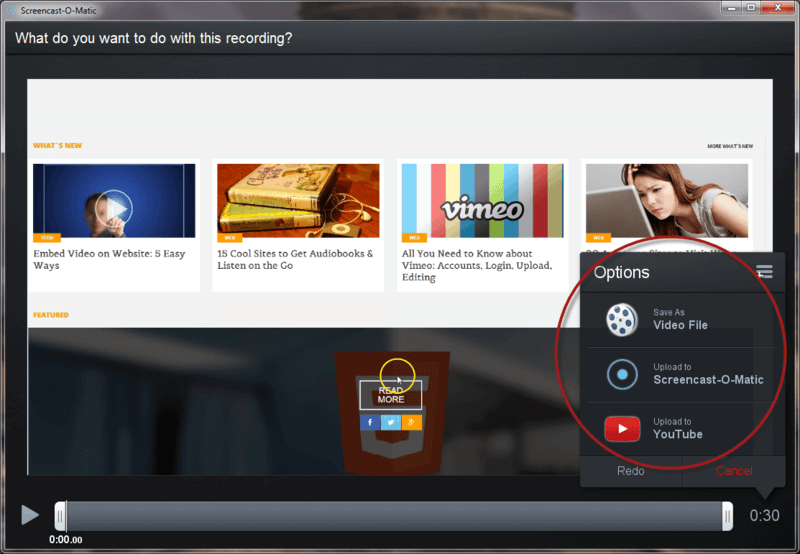This screenshot has height=554, width=800.
Task: Click the Video File label
Action: click(680, 325)
